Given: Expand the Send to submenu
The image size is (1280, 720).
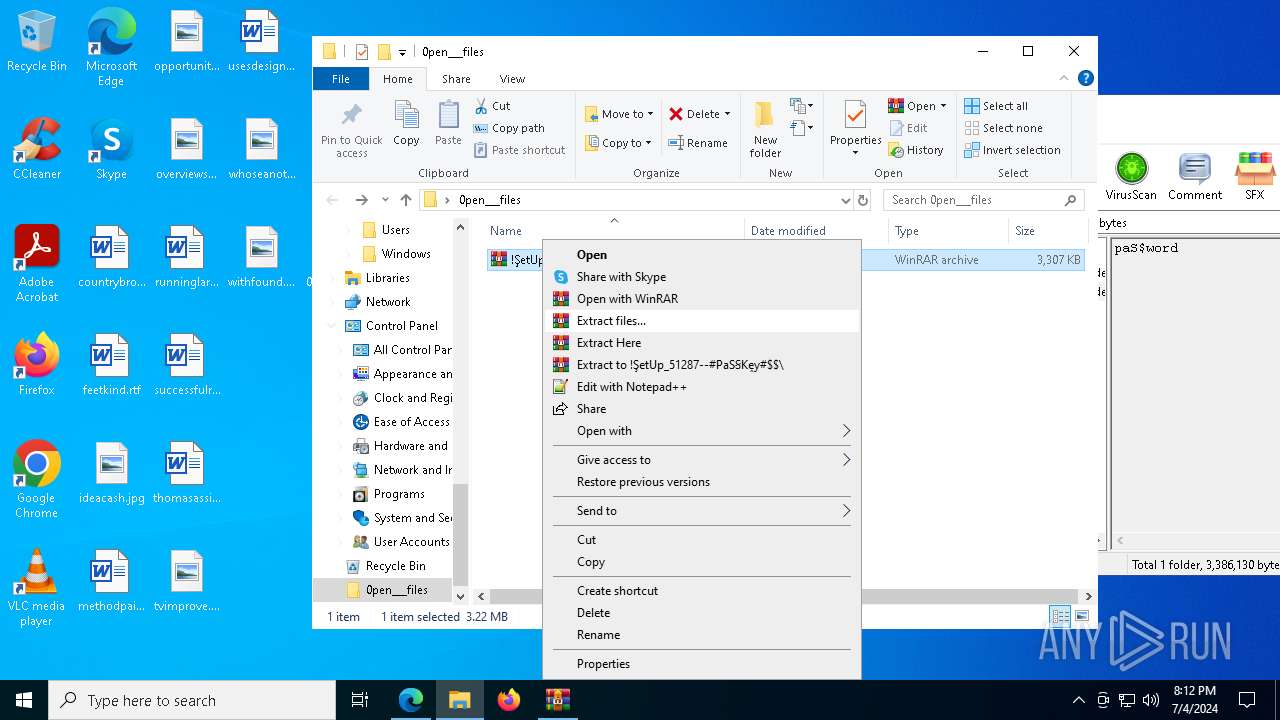Looking at the screenshot, I should [702, 511].
